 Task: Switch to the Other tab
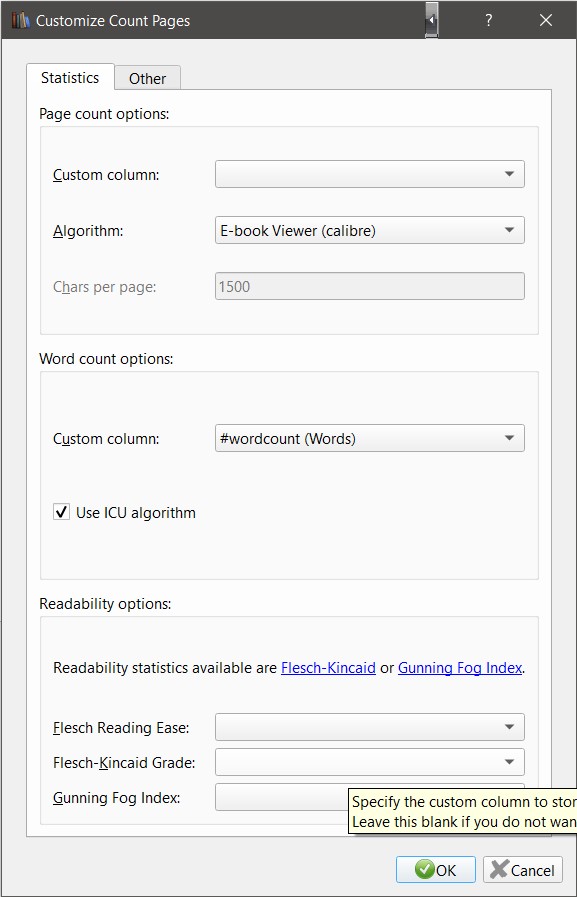tap(148, 78)
